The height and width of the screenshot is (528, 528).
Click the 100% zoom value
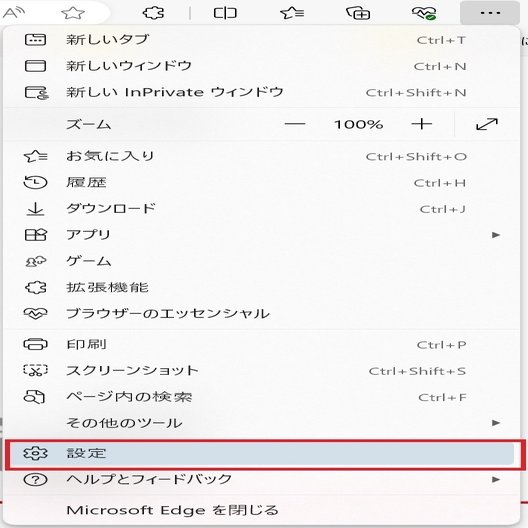(358, 124)
